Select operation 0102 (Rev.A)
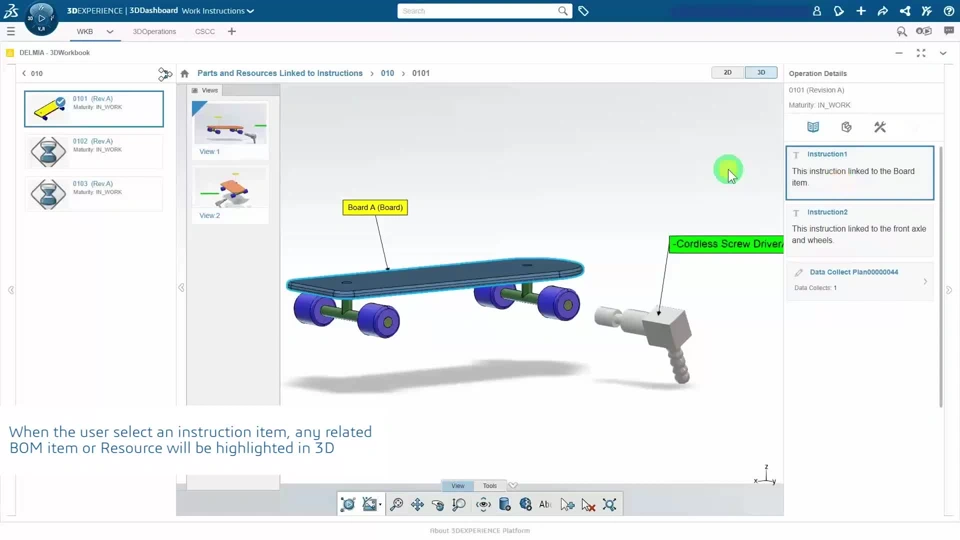This screenshot has width=960, height=540. [94, 151]
